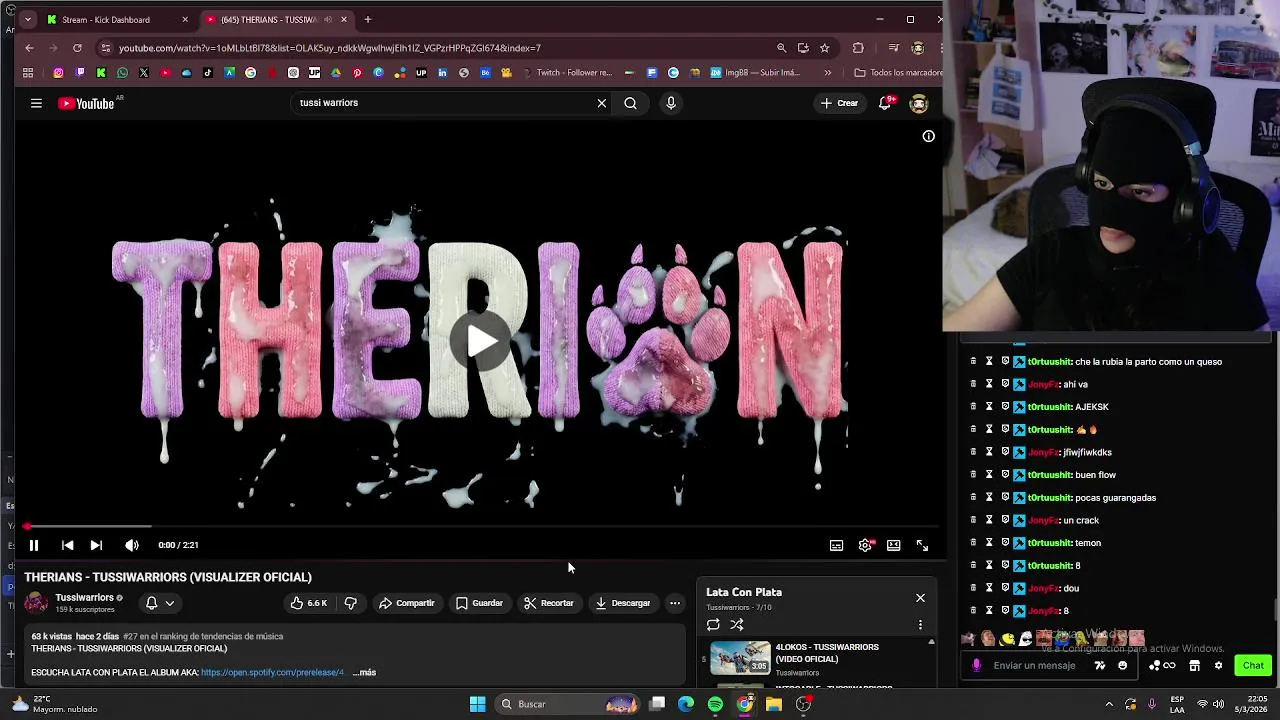The width and height of the screenshot is (1280, 720).
Task: Open the apps grid in bookmarks bar
Action: coord(28,73)
